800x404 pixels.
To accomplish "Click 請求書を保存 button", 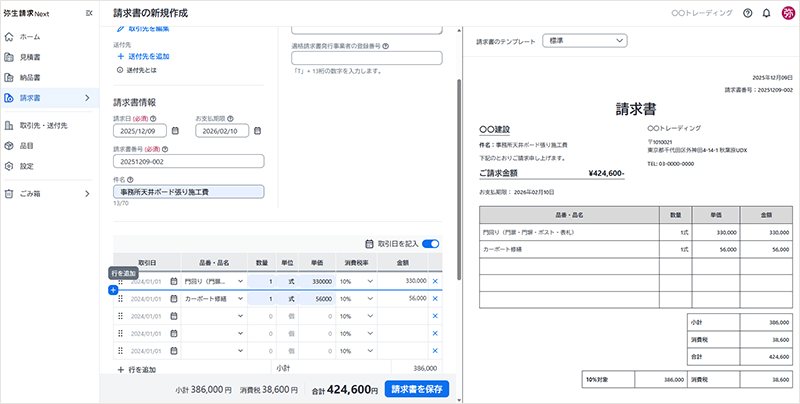I will click(417, 389).
